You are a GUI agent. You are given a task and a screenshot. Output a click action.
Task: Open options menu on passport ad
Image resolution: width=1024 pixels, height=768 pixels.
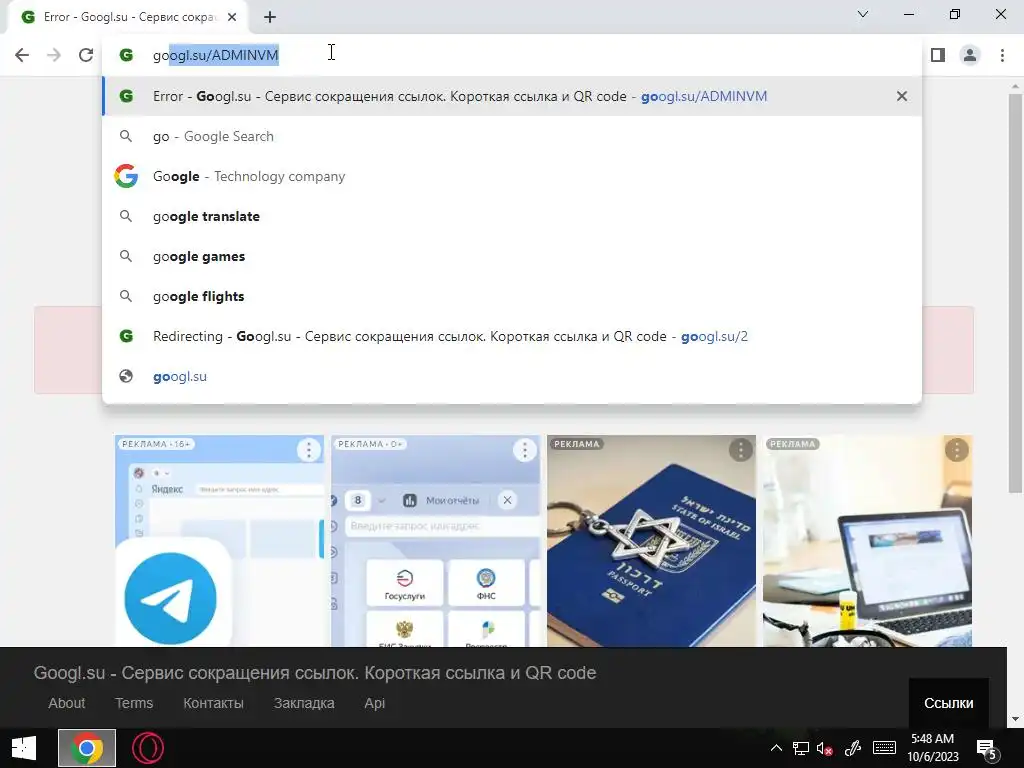click(741, 450)
